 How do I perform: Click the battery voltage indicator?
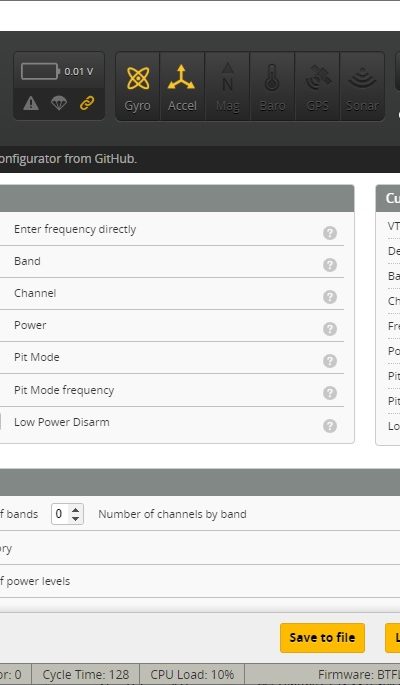point(58,71)
